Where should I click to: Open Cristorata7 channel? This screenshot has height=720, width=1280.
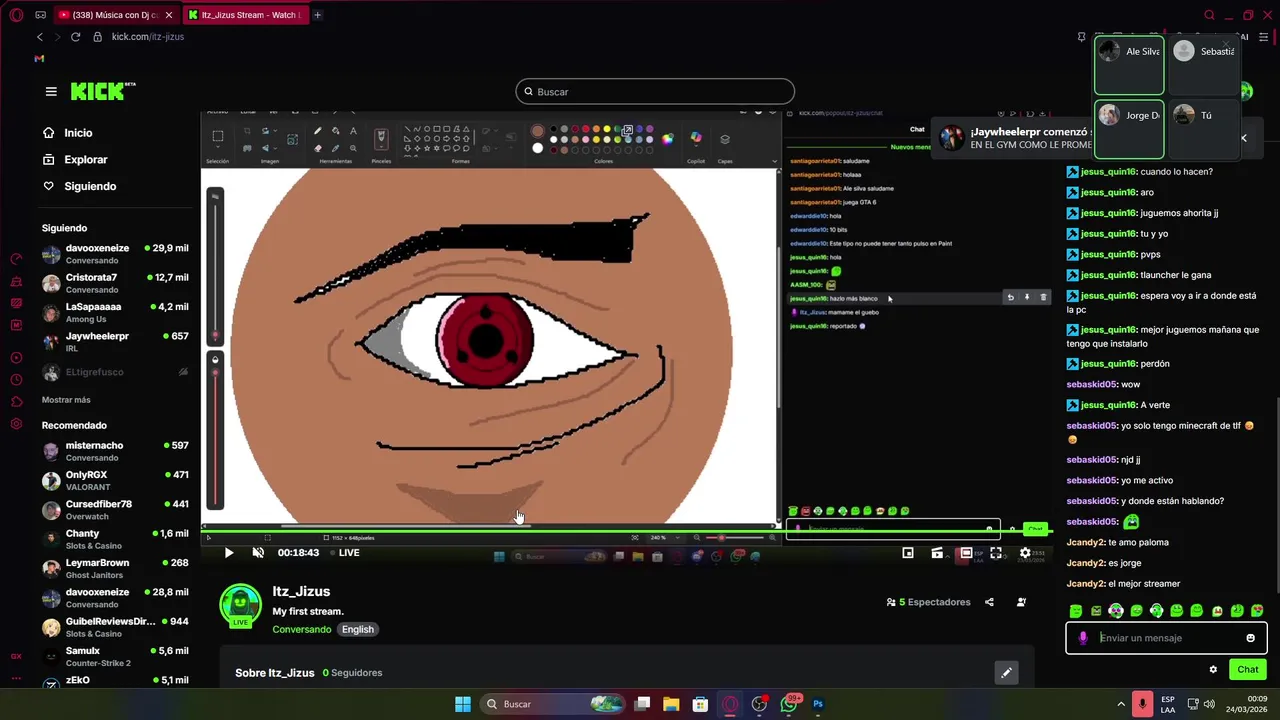point(115,283)
